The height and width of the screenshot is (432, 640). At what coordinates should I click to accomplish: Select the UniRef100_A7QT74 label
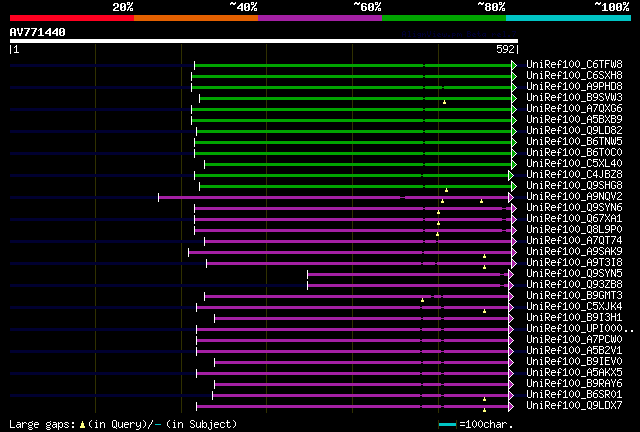click(x=574, y=241)
